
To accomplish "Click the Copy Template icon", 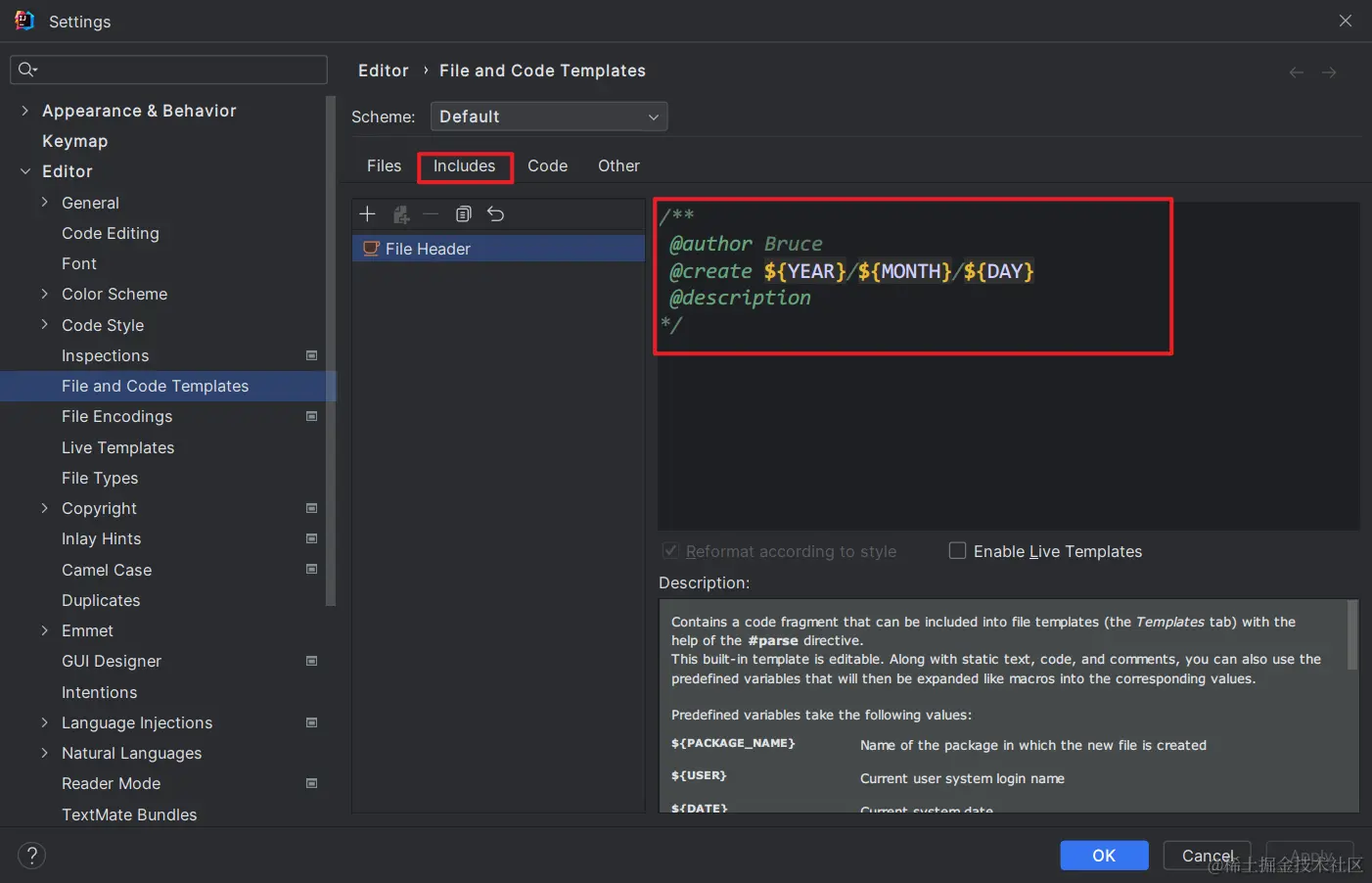I will [464, 213].
